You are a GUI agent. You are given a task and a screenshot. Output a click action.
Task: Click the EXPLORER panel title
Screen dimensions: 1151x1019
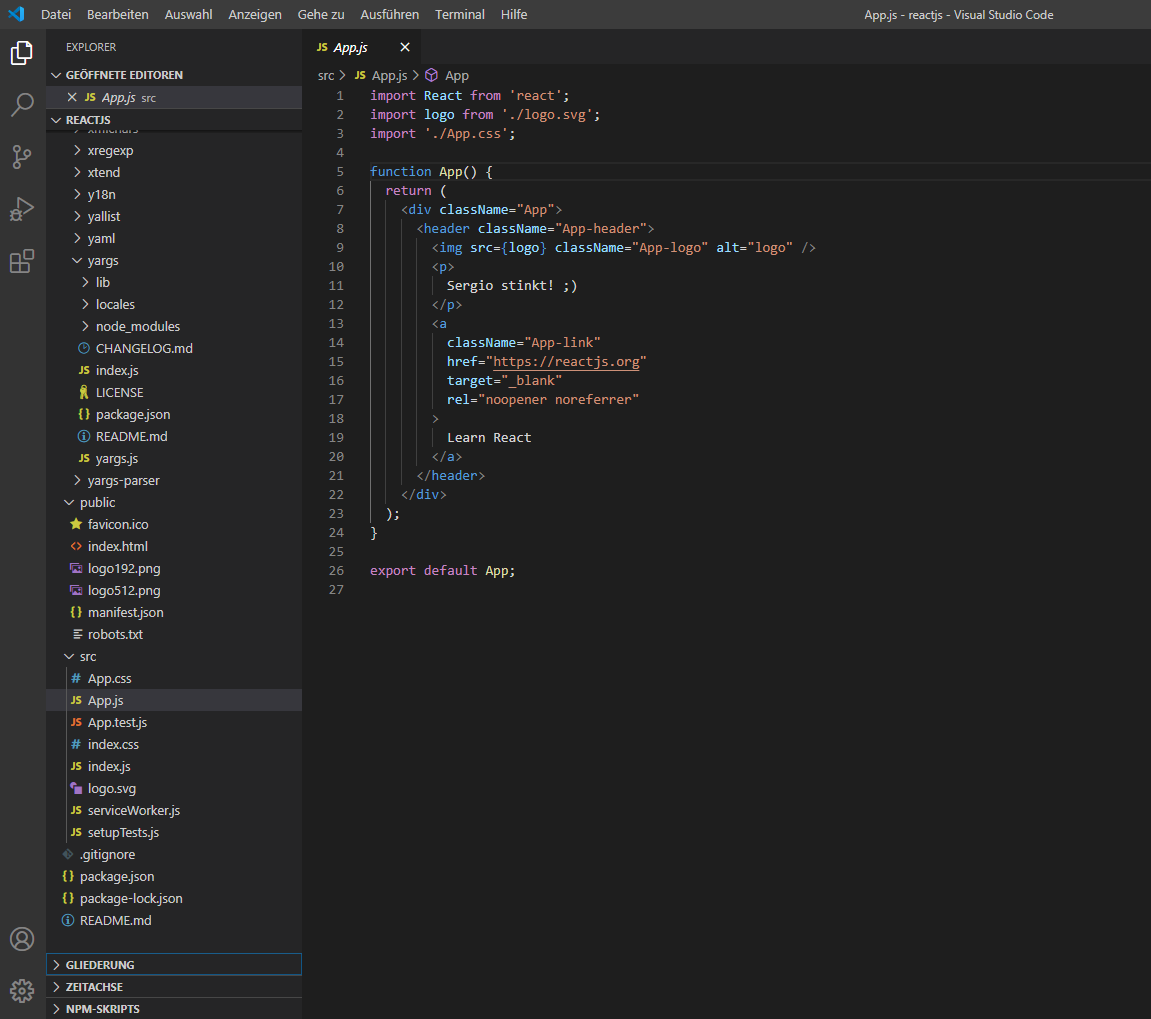click(x=91, y=47)
